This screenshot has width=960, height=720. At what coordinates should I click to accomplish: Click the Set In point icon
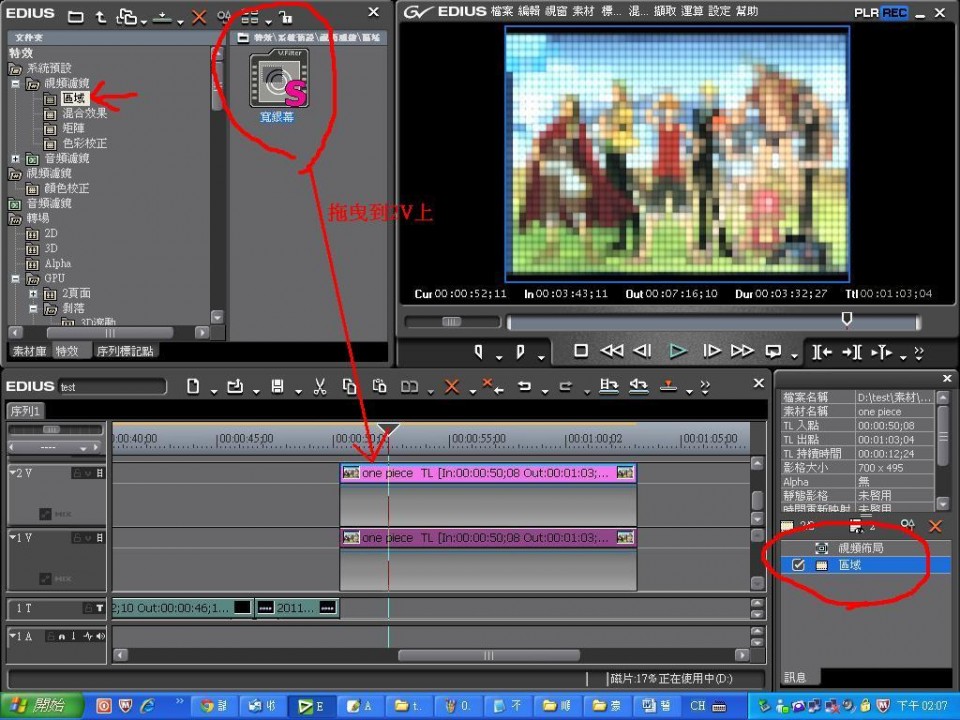[x=479, y=351]
